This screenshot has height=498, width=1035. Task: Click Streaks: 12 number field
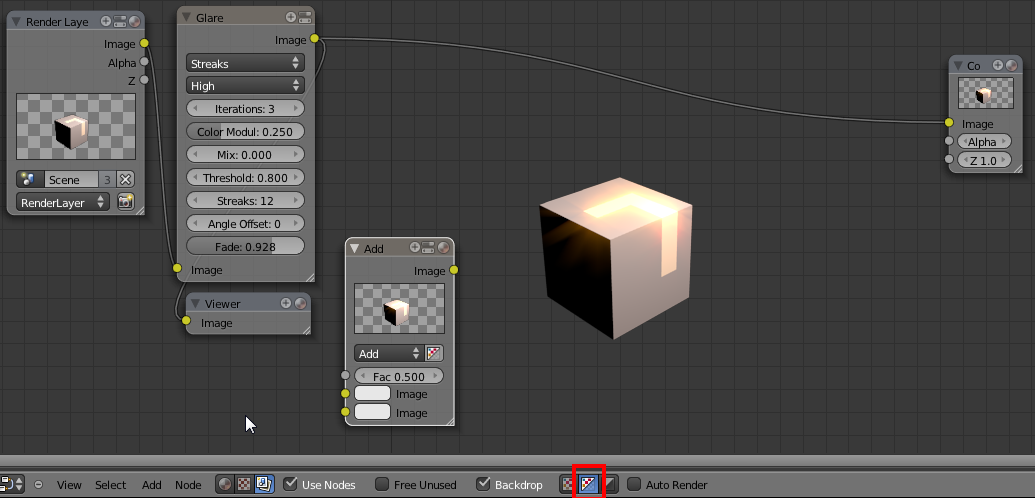[245, 200]
